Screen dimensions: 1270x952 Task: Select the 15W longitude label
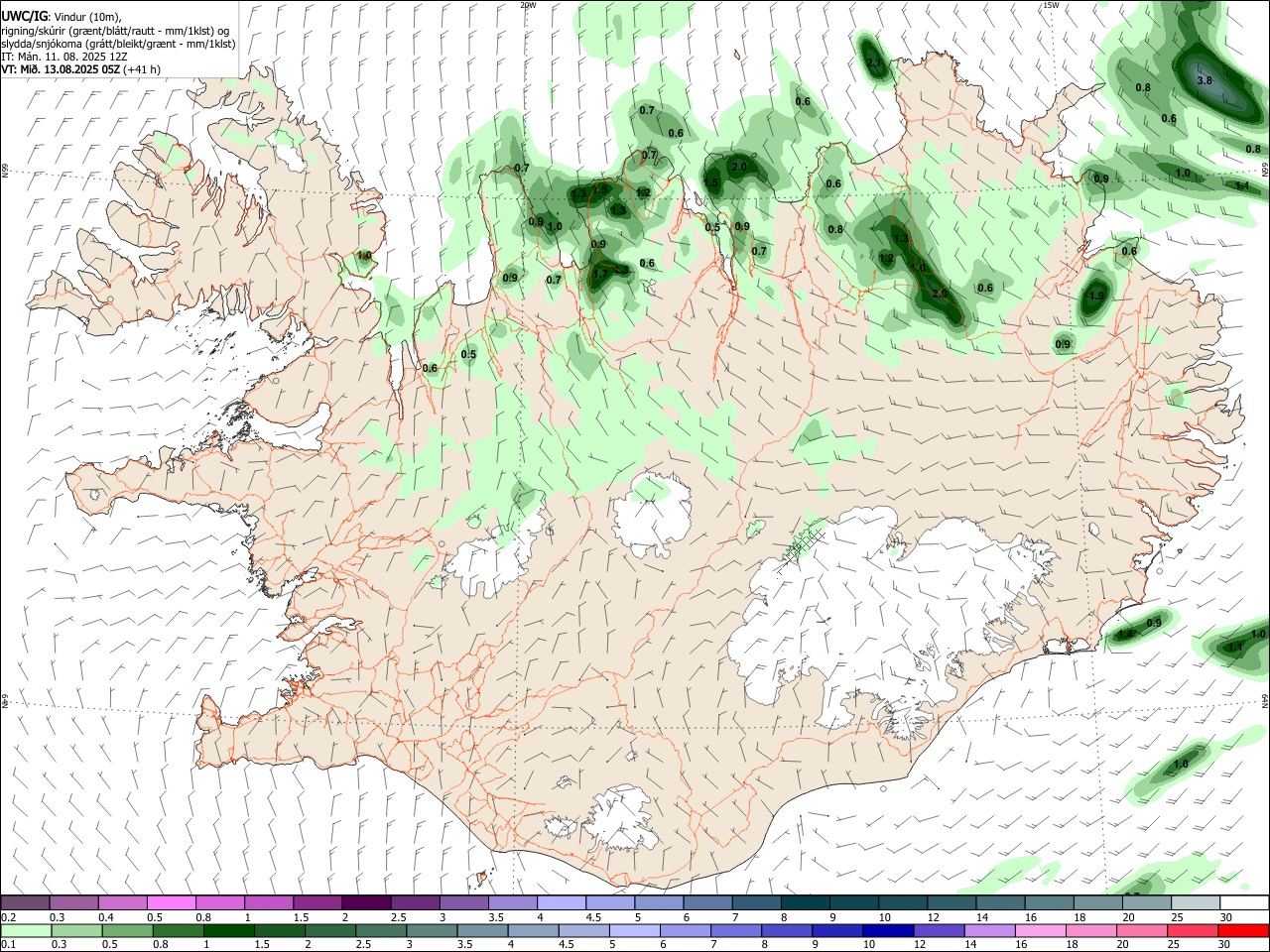1051,5
